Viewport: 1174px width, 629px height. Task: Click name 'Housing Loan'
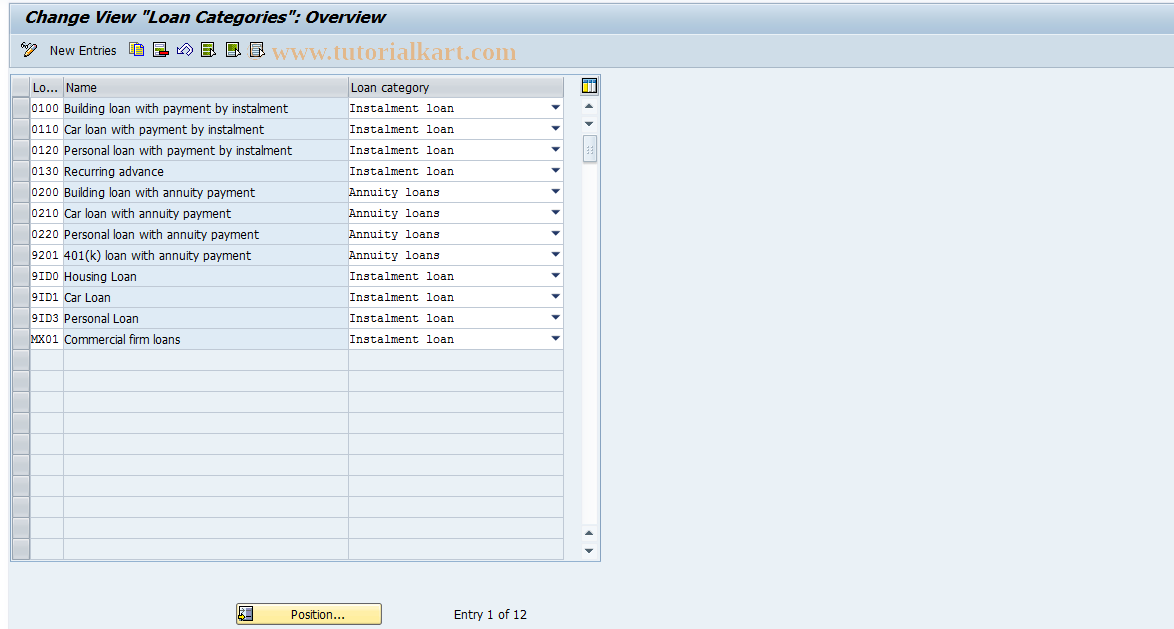click(x=100, y=276)
